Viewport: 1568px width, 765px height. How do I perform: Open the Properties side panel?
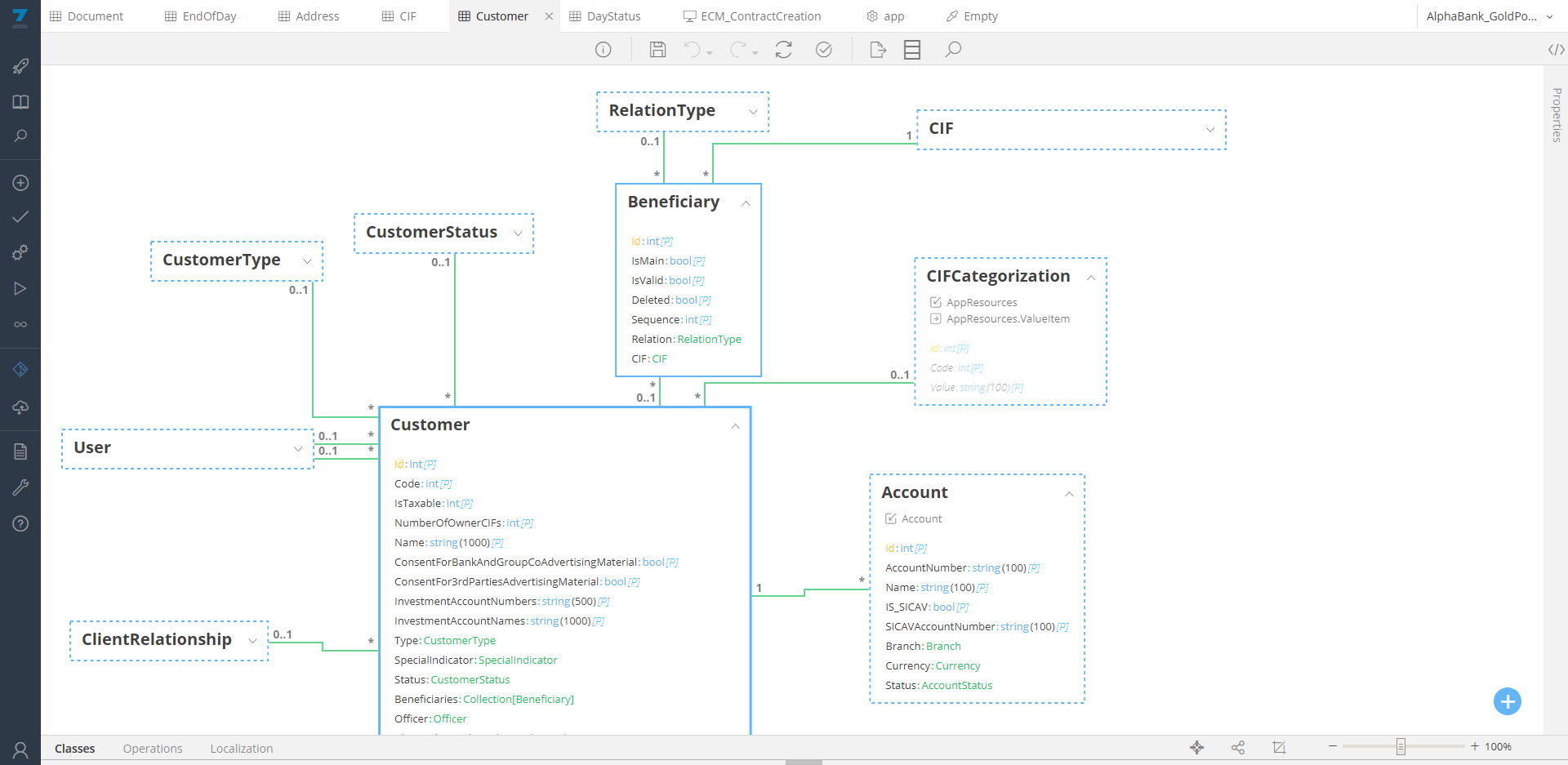[1557, 114]
